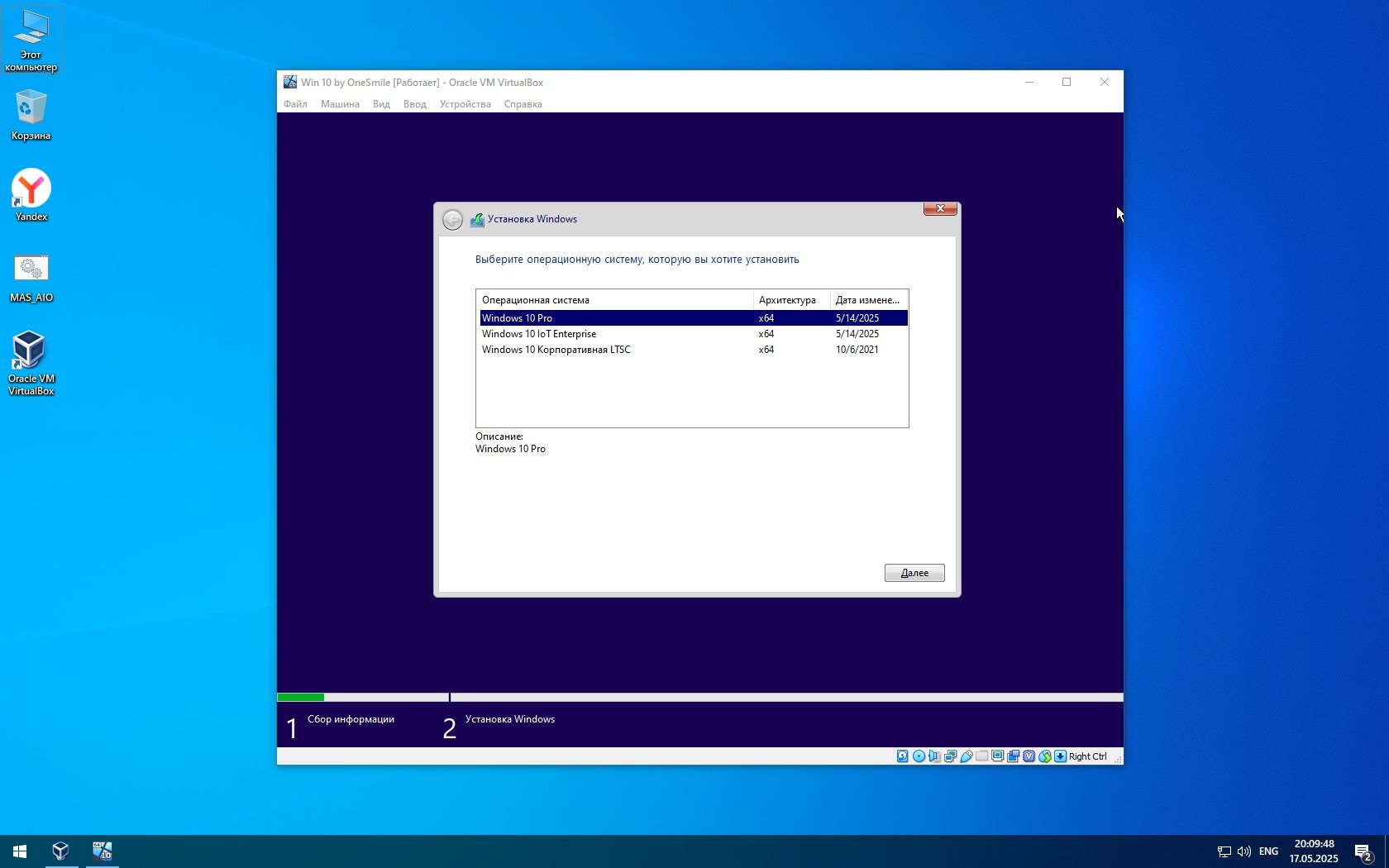Select Windows 10 IoT Enterprise in list

tap(539, 334)
